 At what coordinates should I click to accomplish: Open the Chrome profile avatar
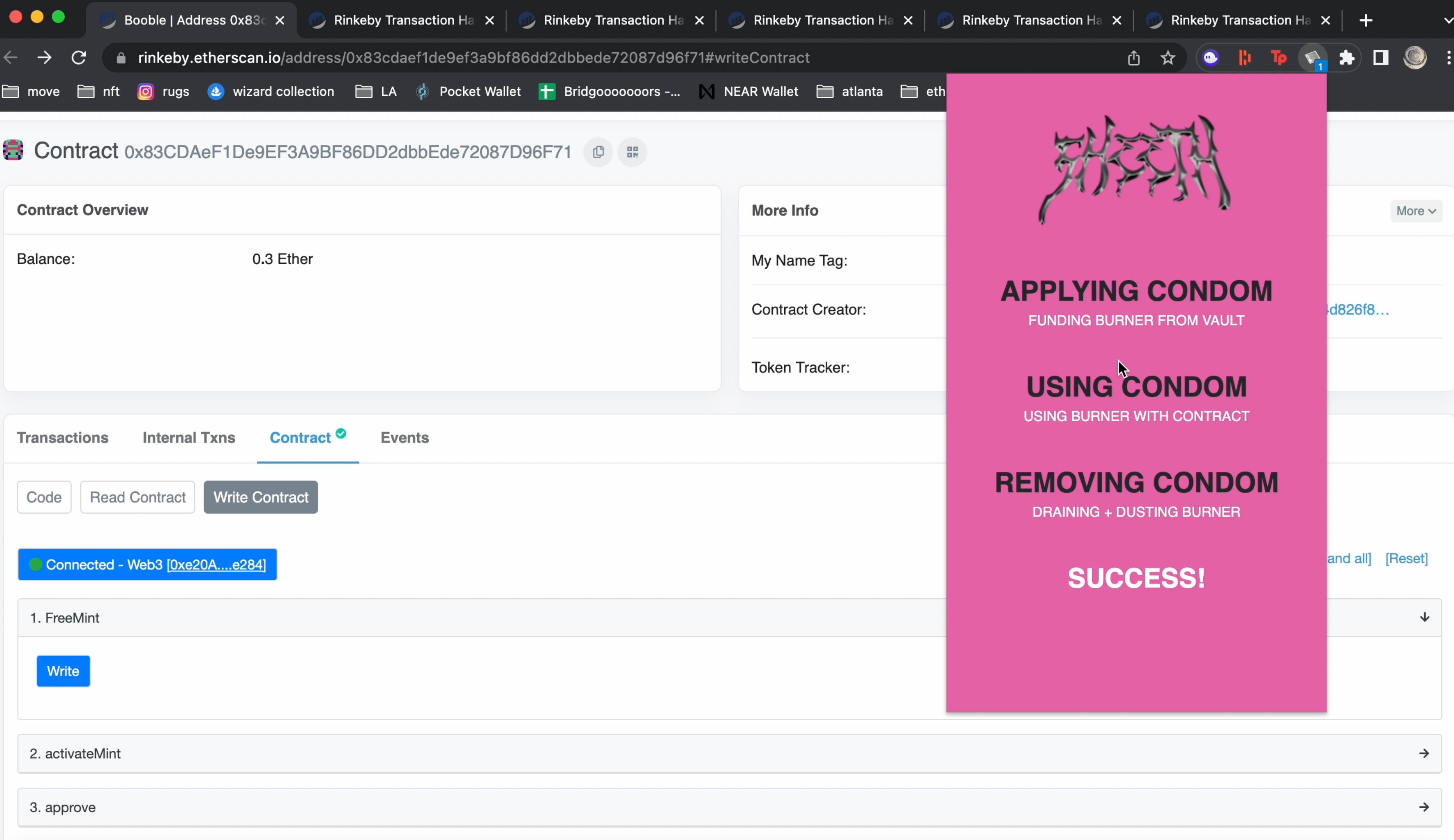1415,58
